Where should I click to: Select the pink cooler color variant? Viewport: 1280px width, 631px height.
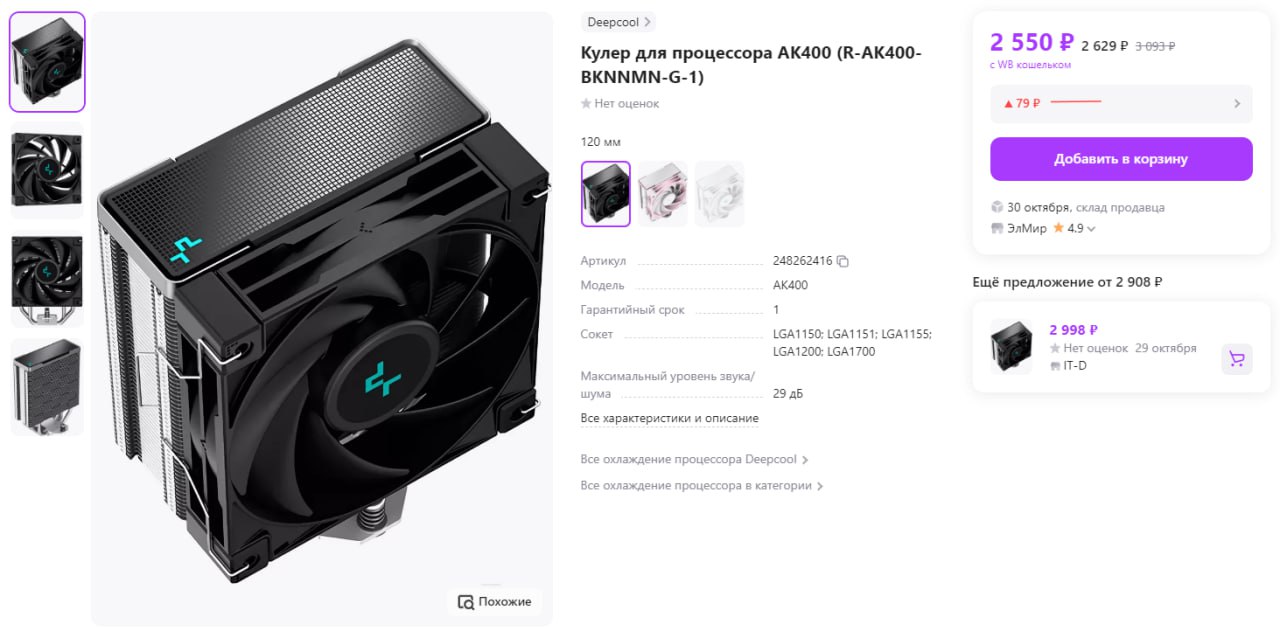(663, 194)
